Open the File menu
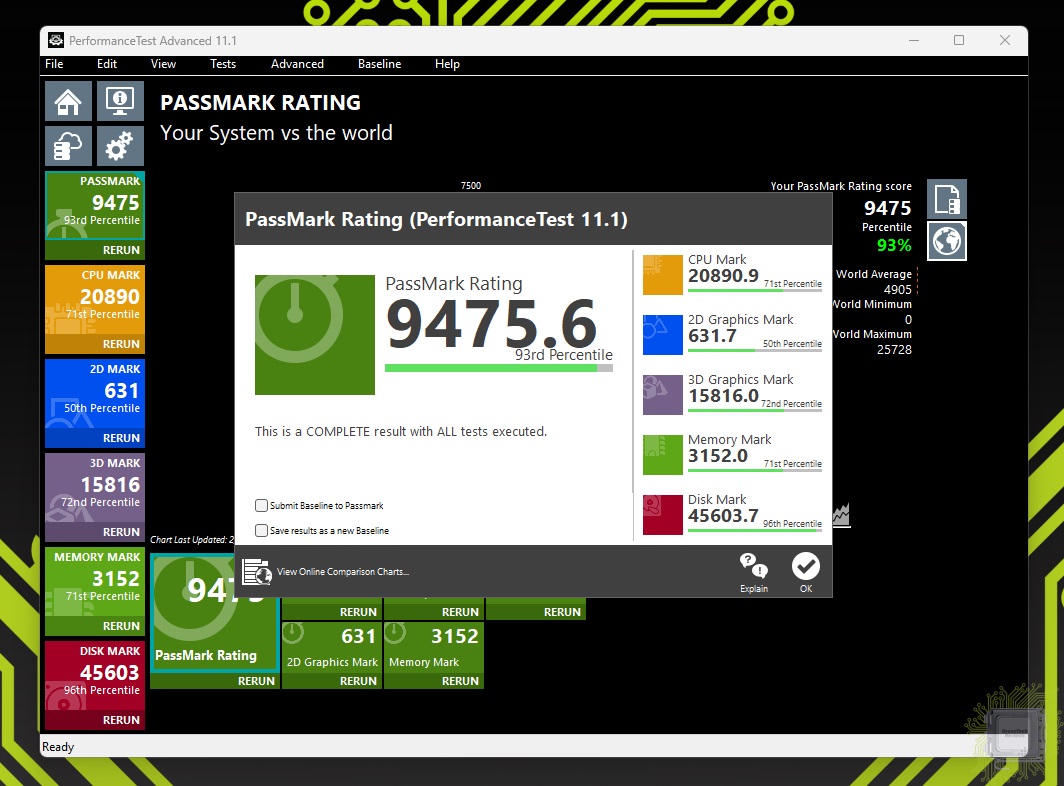This screenshot has width=1064, height=786. [x=54, y=64]
